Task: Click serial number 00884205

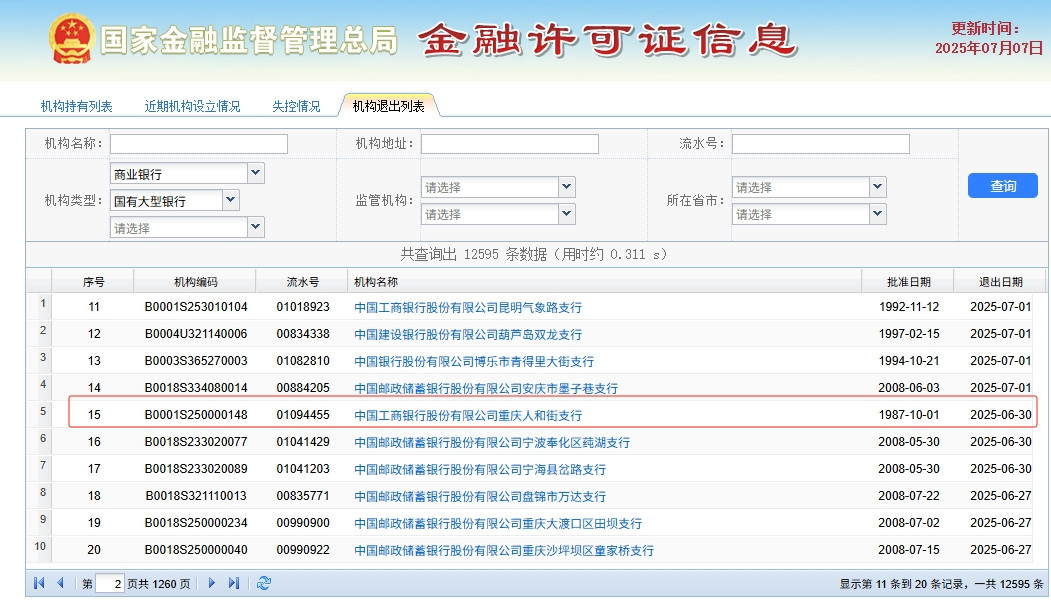Action: [x=303, y=387]
